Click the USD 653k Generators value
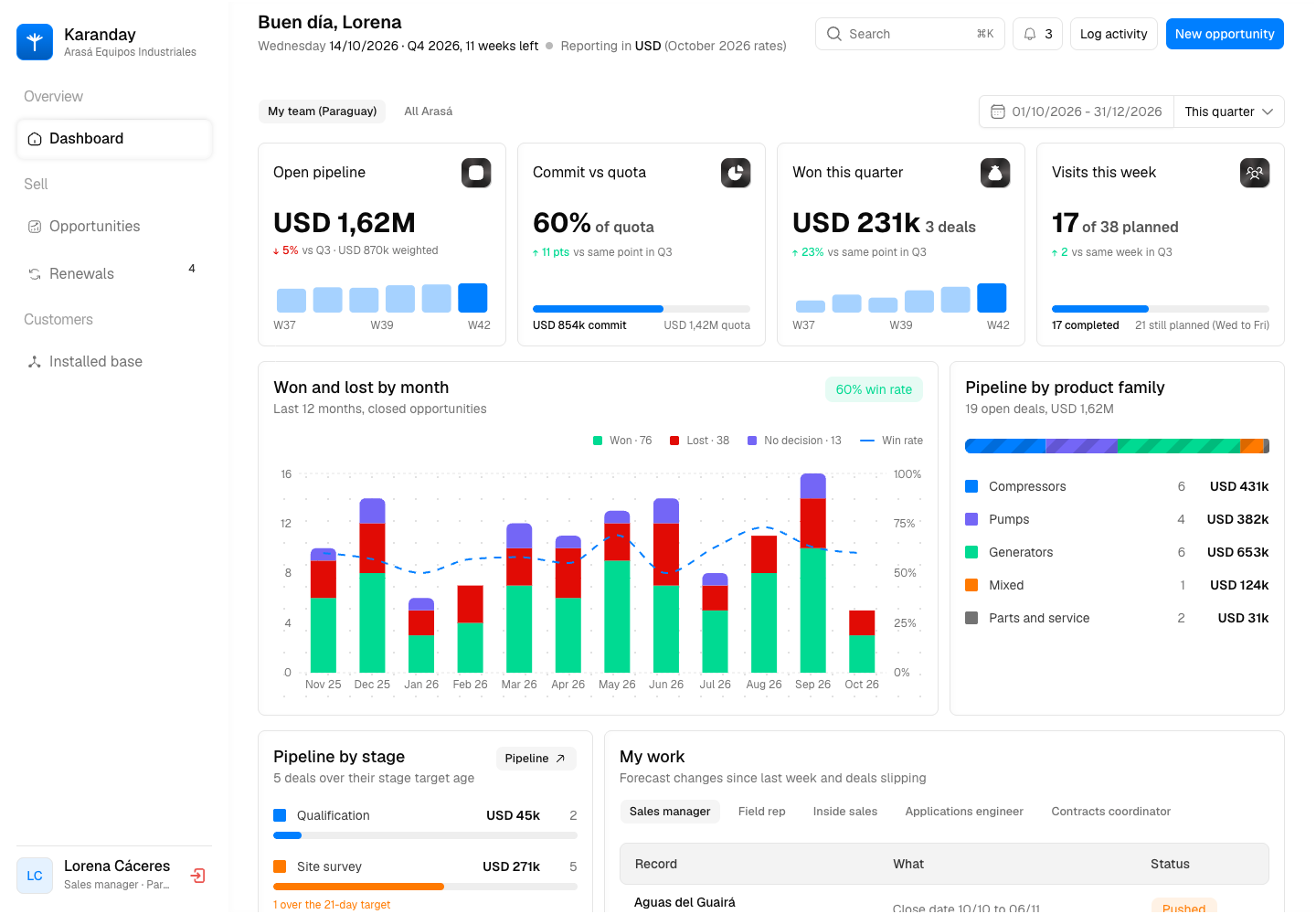 point(1237,552)
